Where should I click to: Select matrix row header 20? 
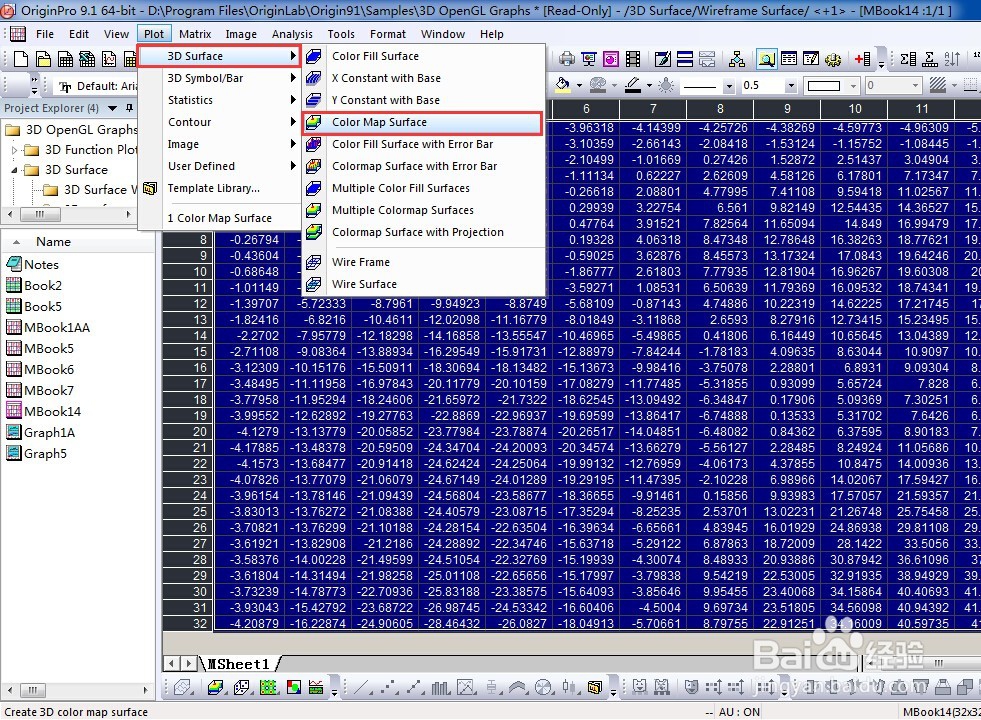coord(188,432)
